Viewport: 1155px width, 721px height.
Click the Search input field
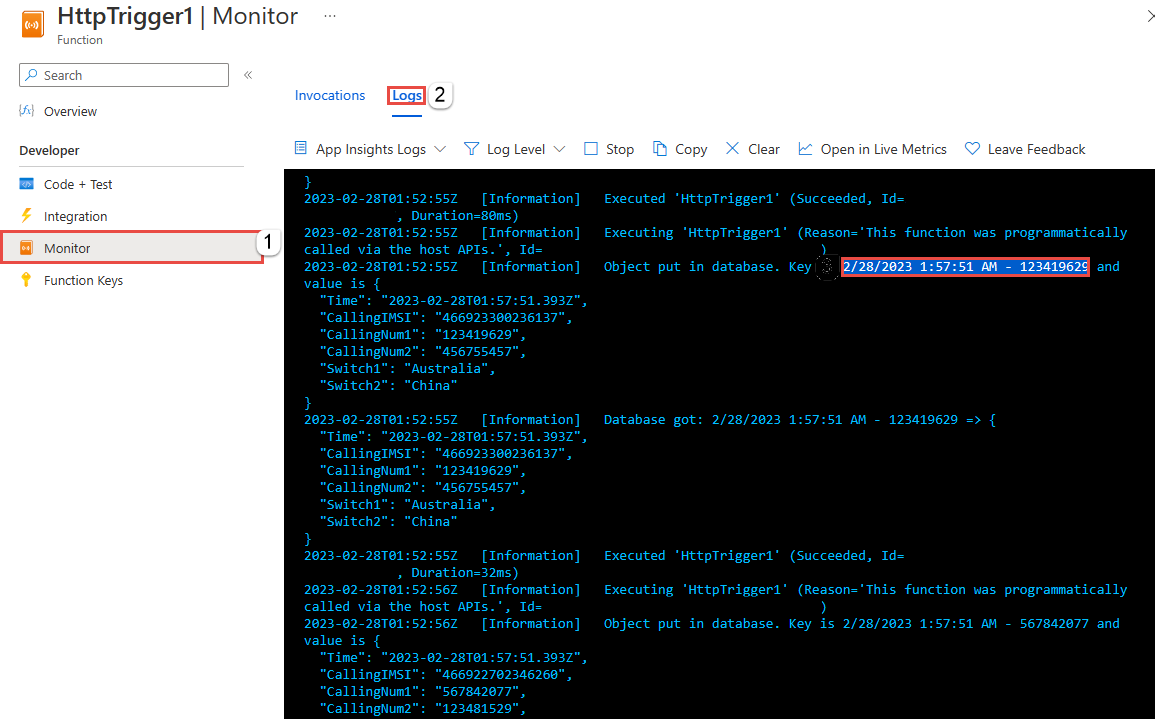[123, 74]
